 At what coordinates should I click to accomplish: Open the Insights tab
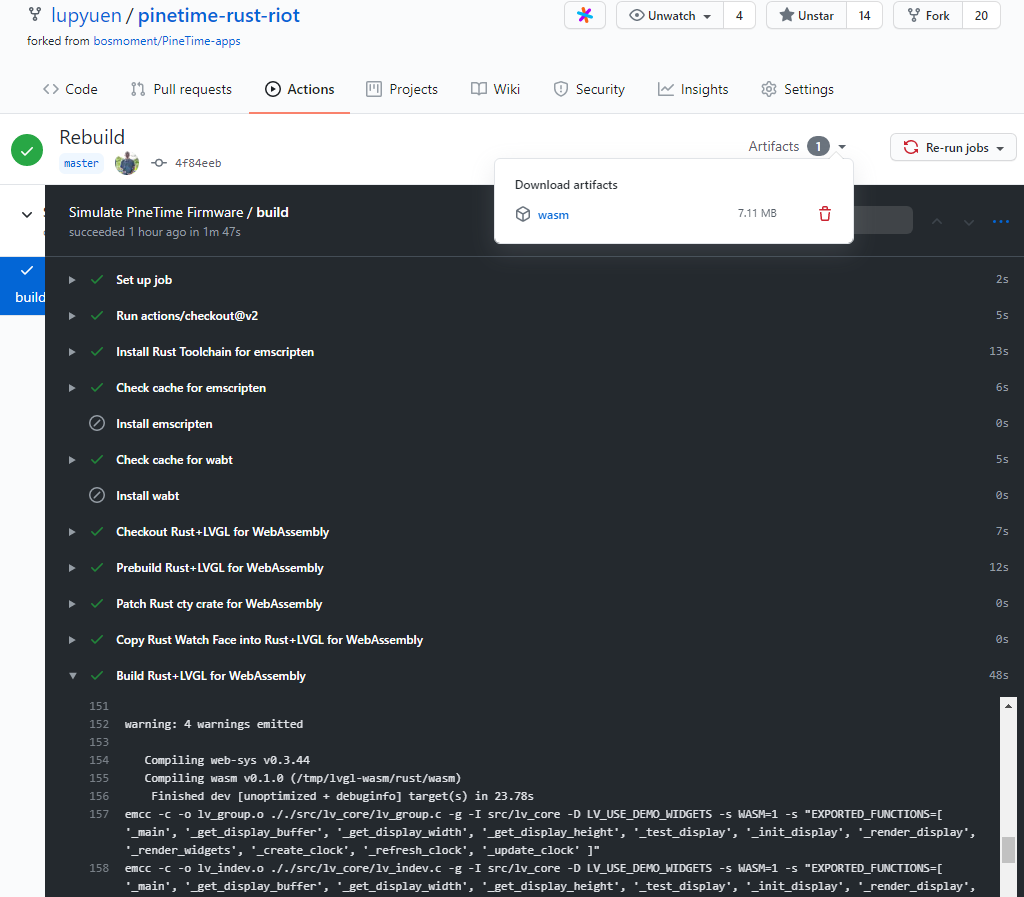click(693, 89)
